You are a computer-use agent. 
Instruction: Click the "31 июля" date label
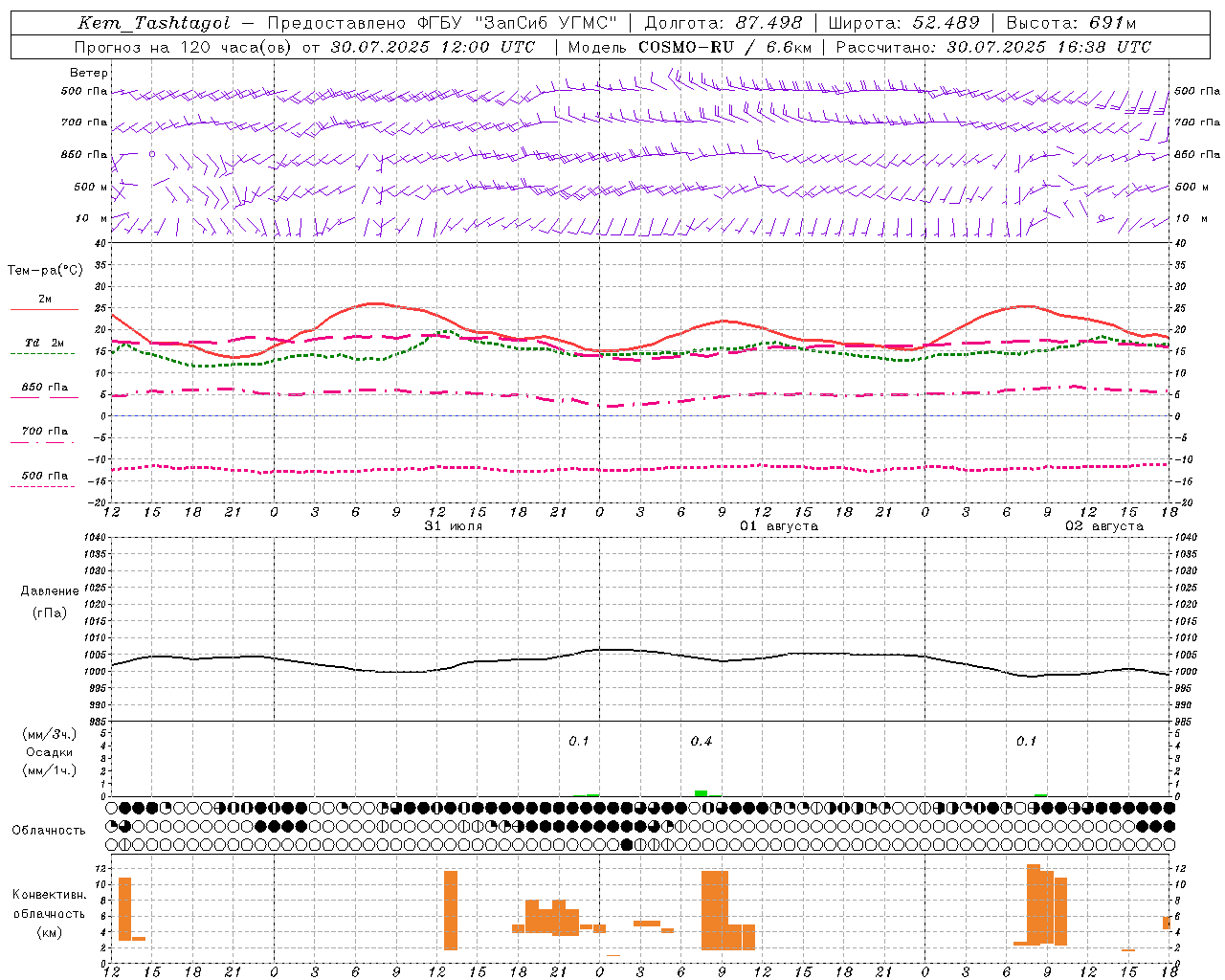[454, 526]
